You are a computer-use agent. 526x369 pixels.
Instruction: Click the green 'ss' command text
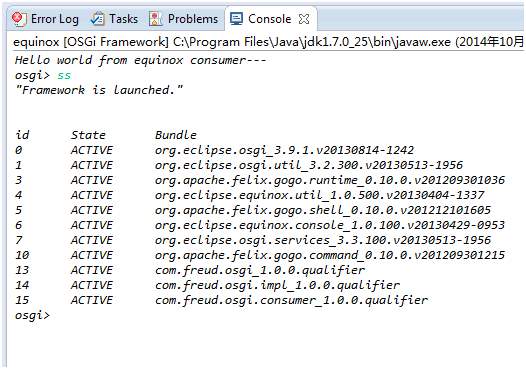click(64, 75)
